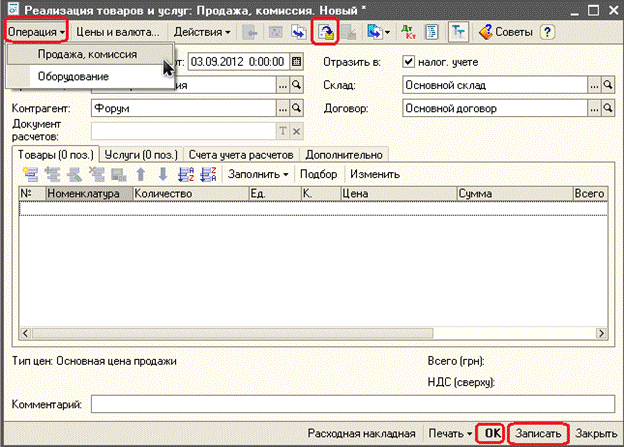Click the highlighted post document toolbar icon
Image resolution: width=624 pixels, height=447 pixels.
point(324,32)
